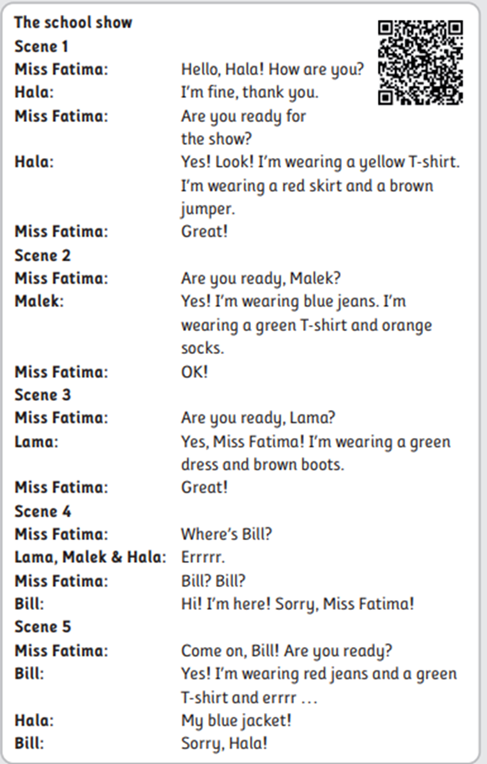
Task: Select the 'Scene 4' heading
Action: click(x=43, y=511)
